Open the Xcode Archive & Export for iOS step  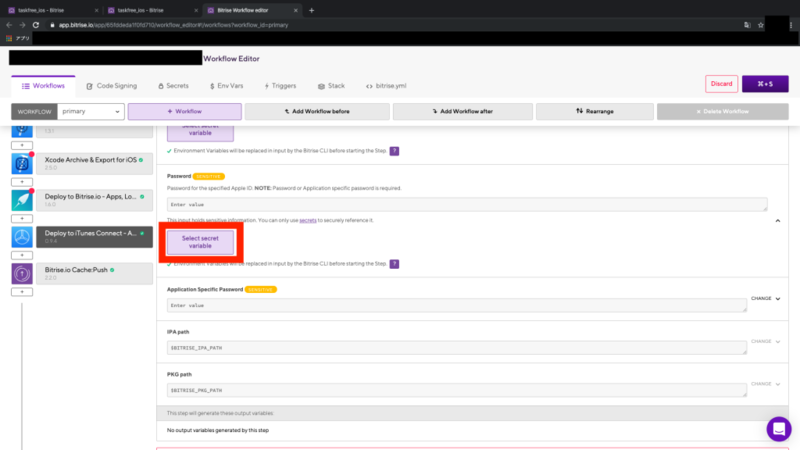point(94,164)
